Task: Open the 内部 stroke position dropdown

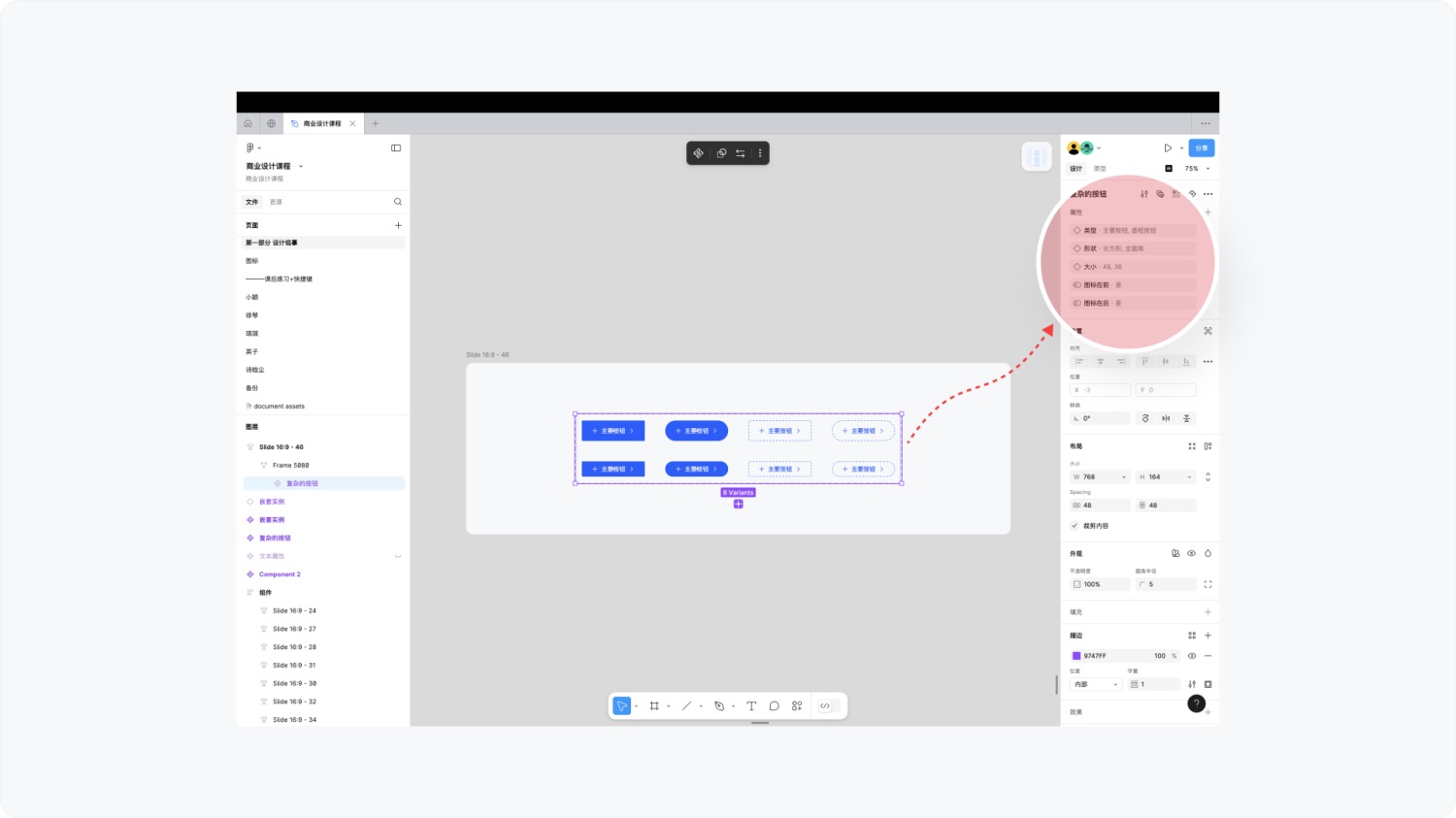Action: pyautogui.click(x=1096, y=685)
